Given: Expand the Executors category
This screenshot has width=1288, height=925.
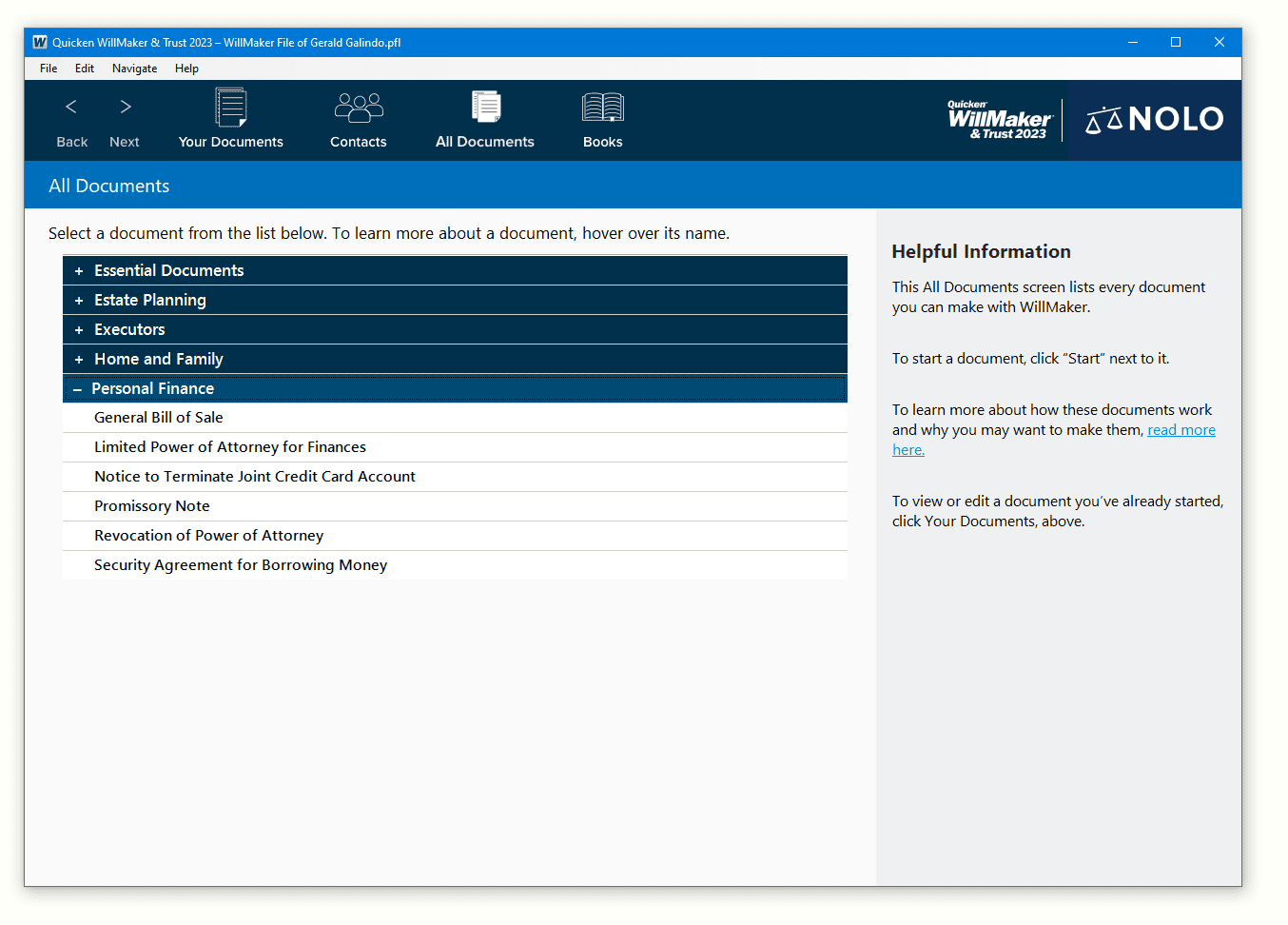Looking at the screenshot, I should [x=129, y=329].
